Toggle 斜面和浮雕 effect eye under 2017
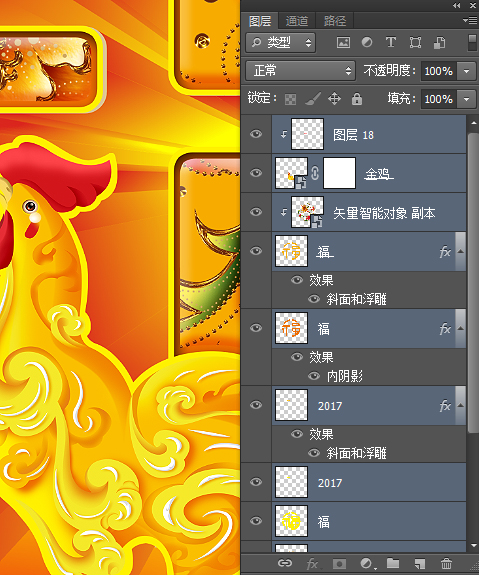The width and height of the screenshot is (479, 575). [314, 453]
